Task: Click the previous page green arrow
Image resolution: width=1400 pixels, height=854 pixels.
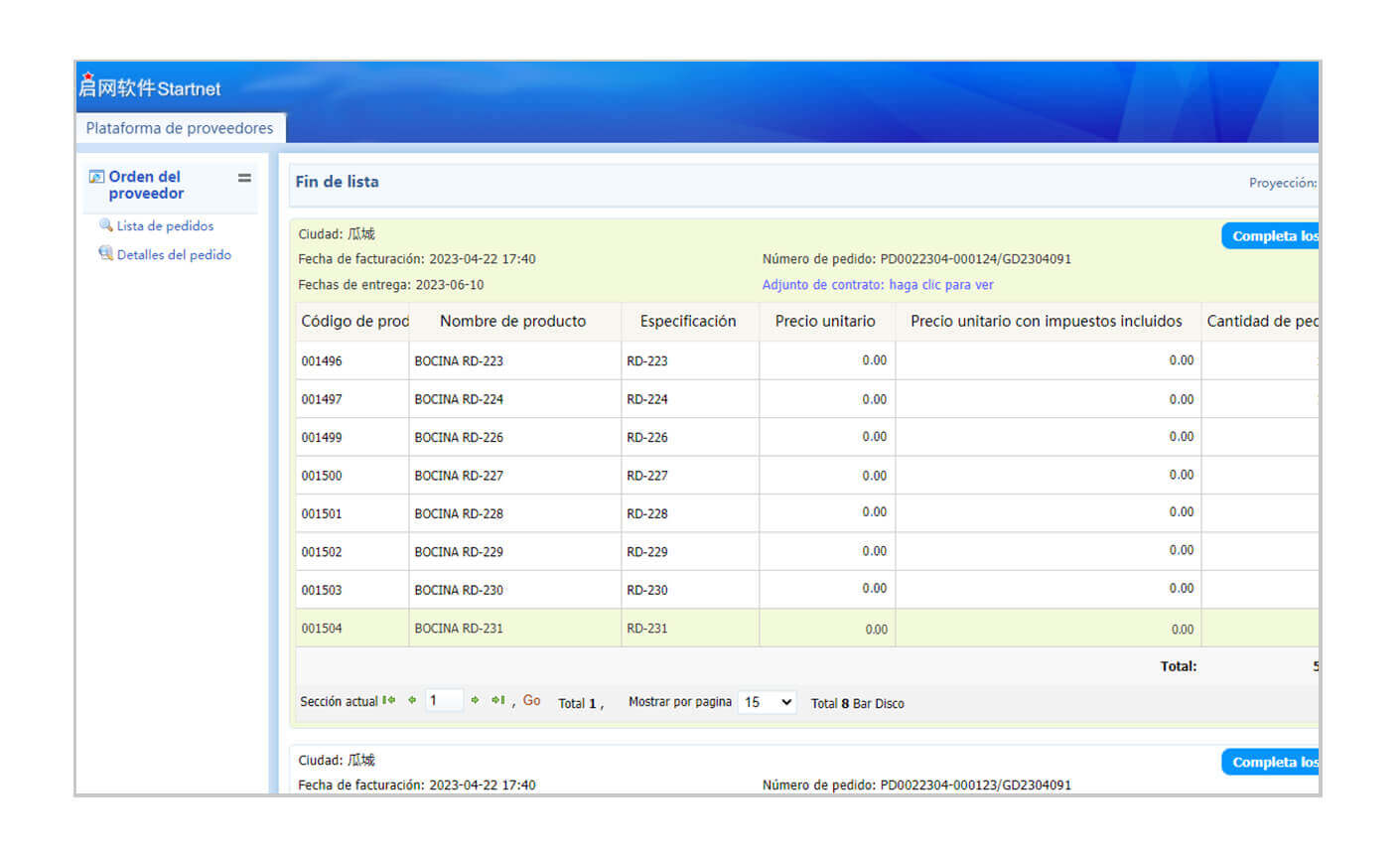Action: pos(412,701)
